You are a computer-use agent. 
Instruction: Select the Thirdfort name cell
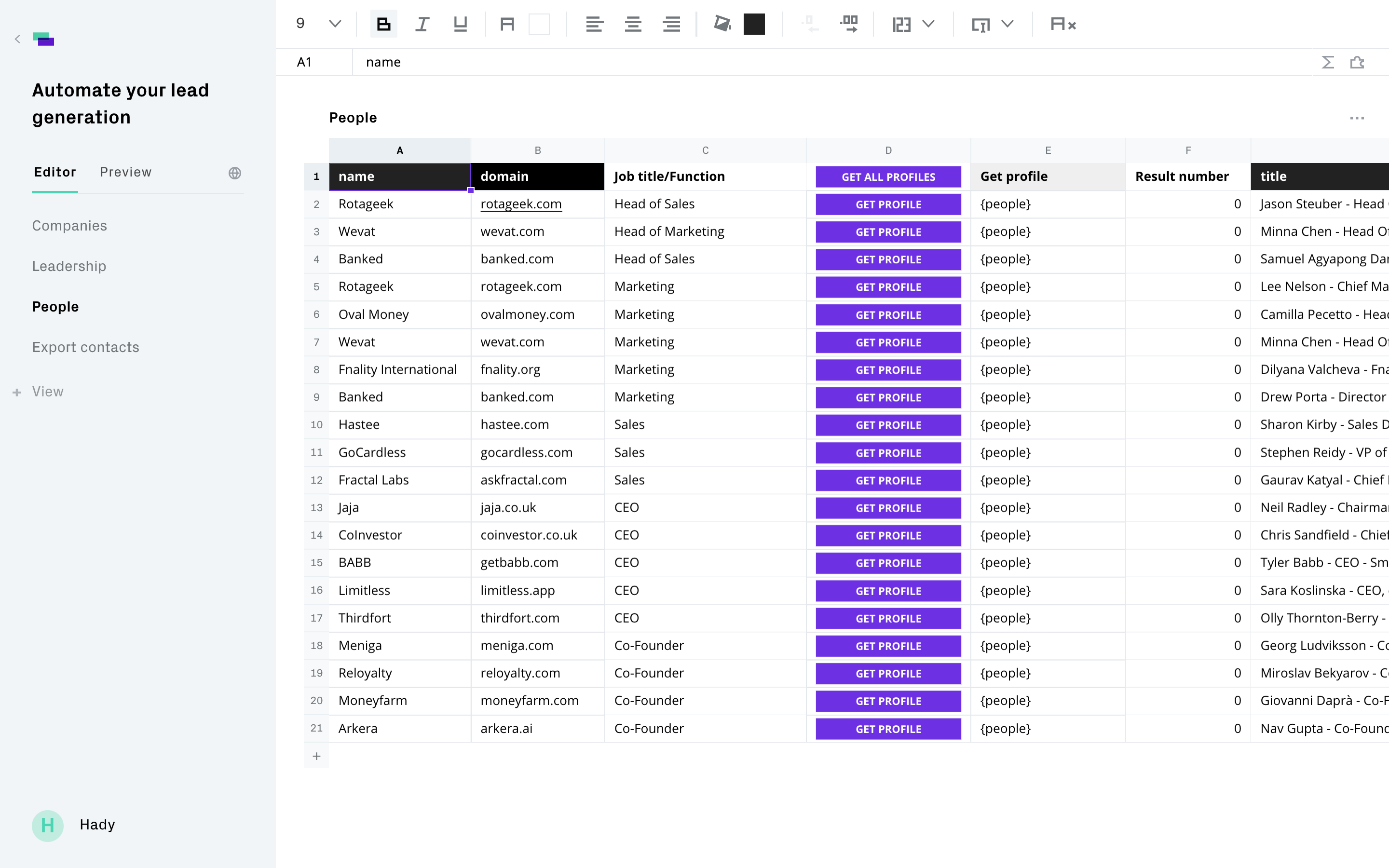tap(399, 618)
